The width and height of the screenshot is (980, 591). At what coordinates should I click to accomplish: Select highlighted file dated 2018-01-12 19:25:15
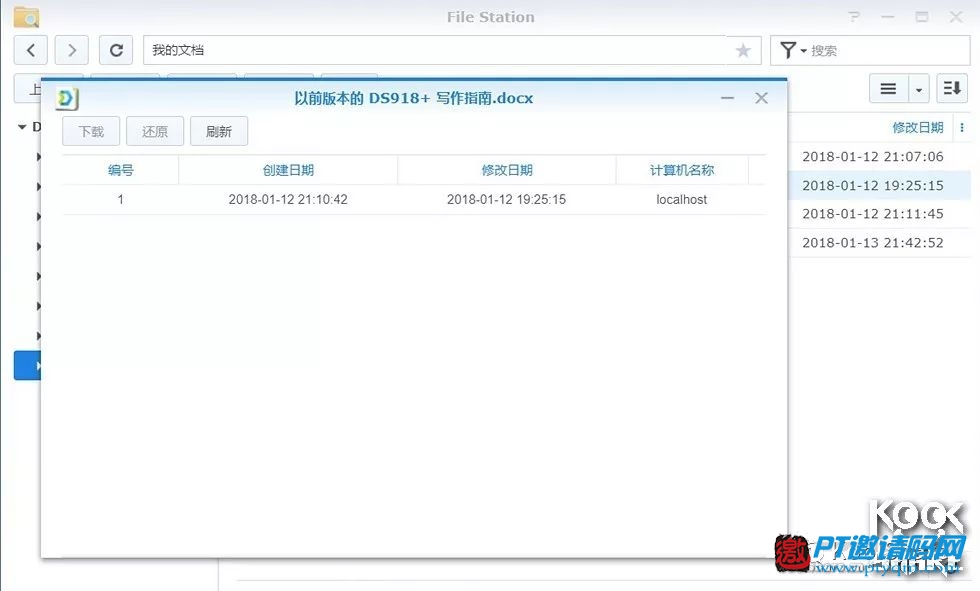click(872, 186)
